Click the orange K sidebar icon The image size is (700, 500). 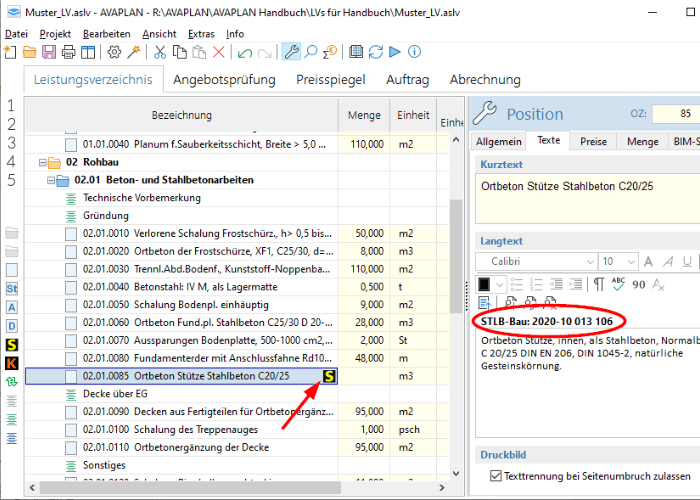[12, 363]
